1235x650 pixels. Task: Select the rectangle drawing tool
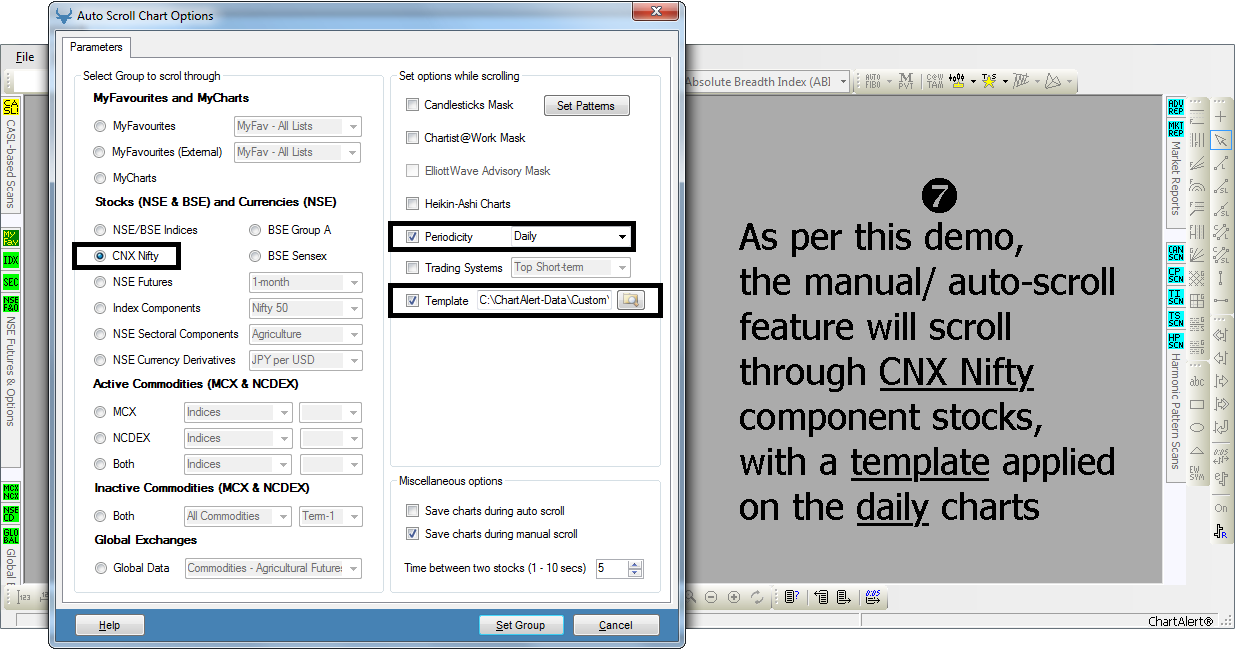pyautogui.click(x=1197, y=404)
